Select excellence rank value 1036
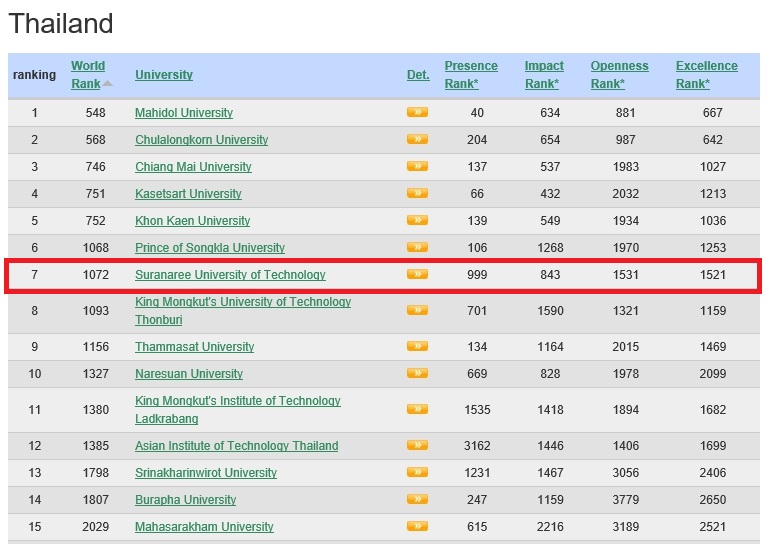Image resolution: width=769 pixels, height=544 pixels. 713,221
